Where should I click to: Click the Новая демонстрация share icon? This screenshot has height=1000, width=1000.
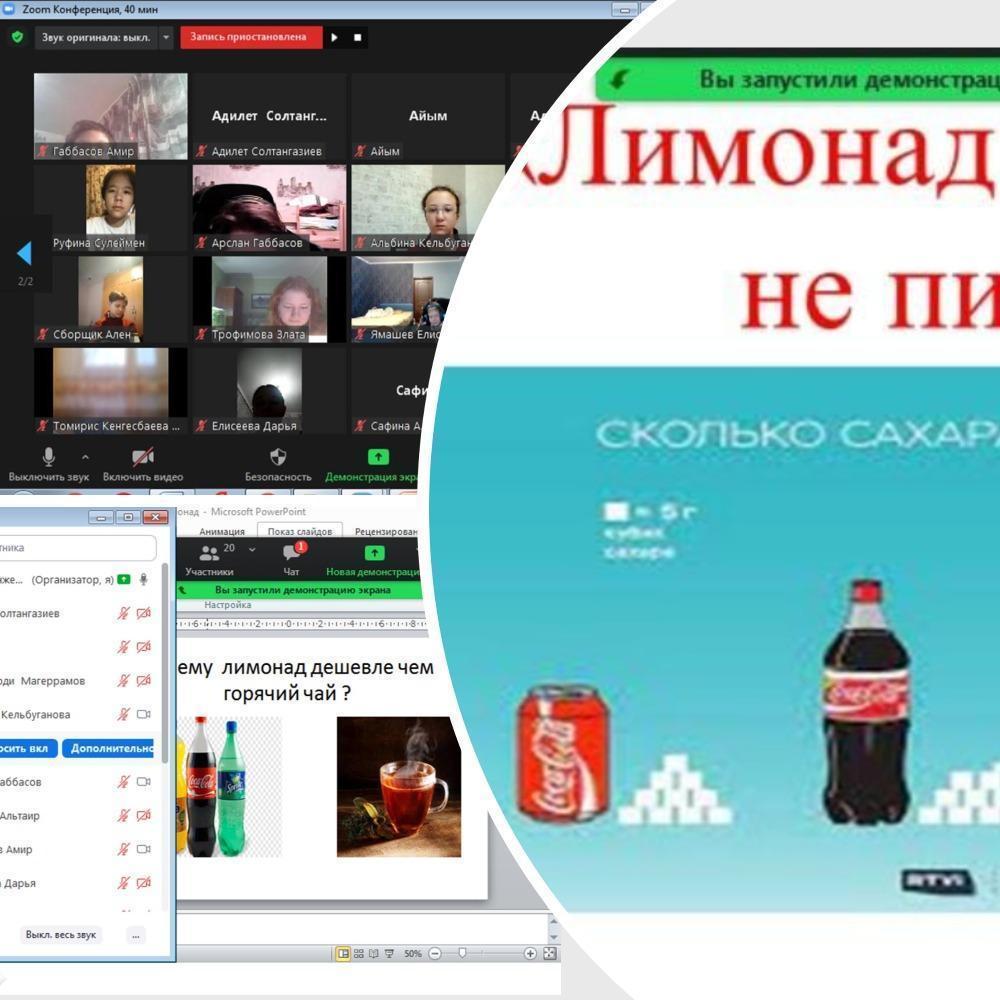click(374, 553)
